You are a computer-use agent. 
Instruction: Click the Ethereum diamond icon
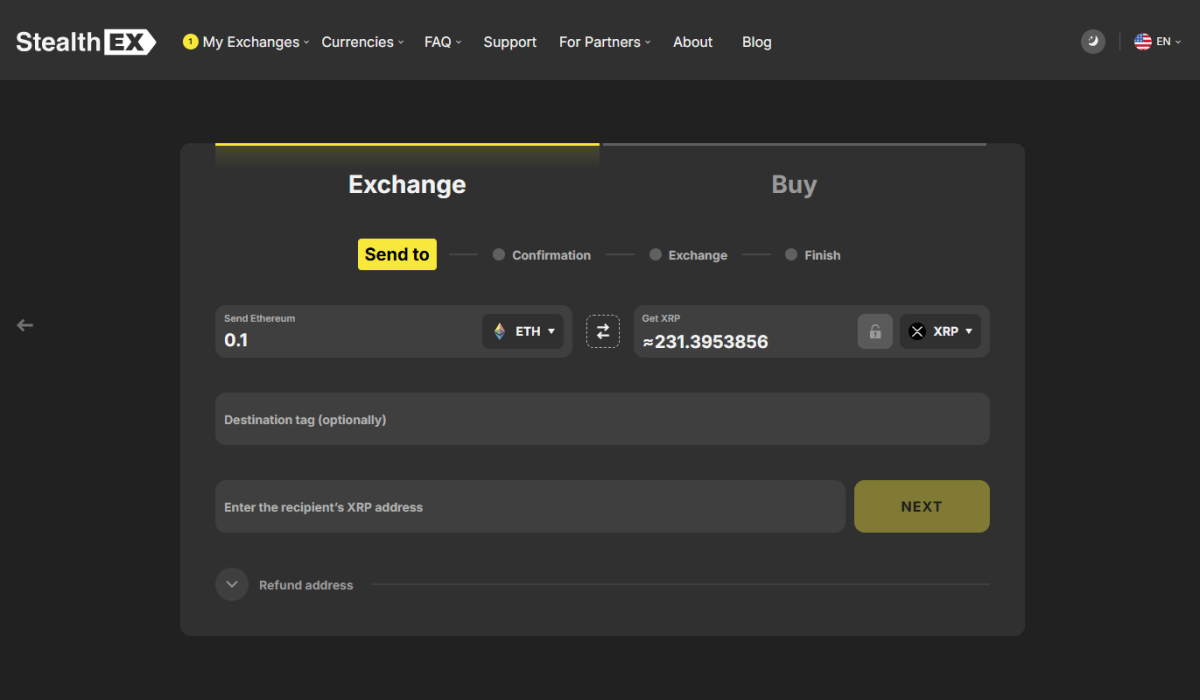500,331
